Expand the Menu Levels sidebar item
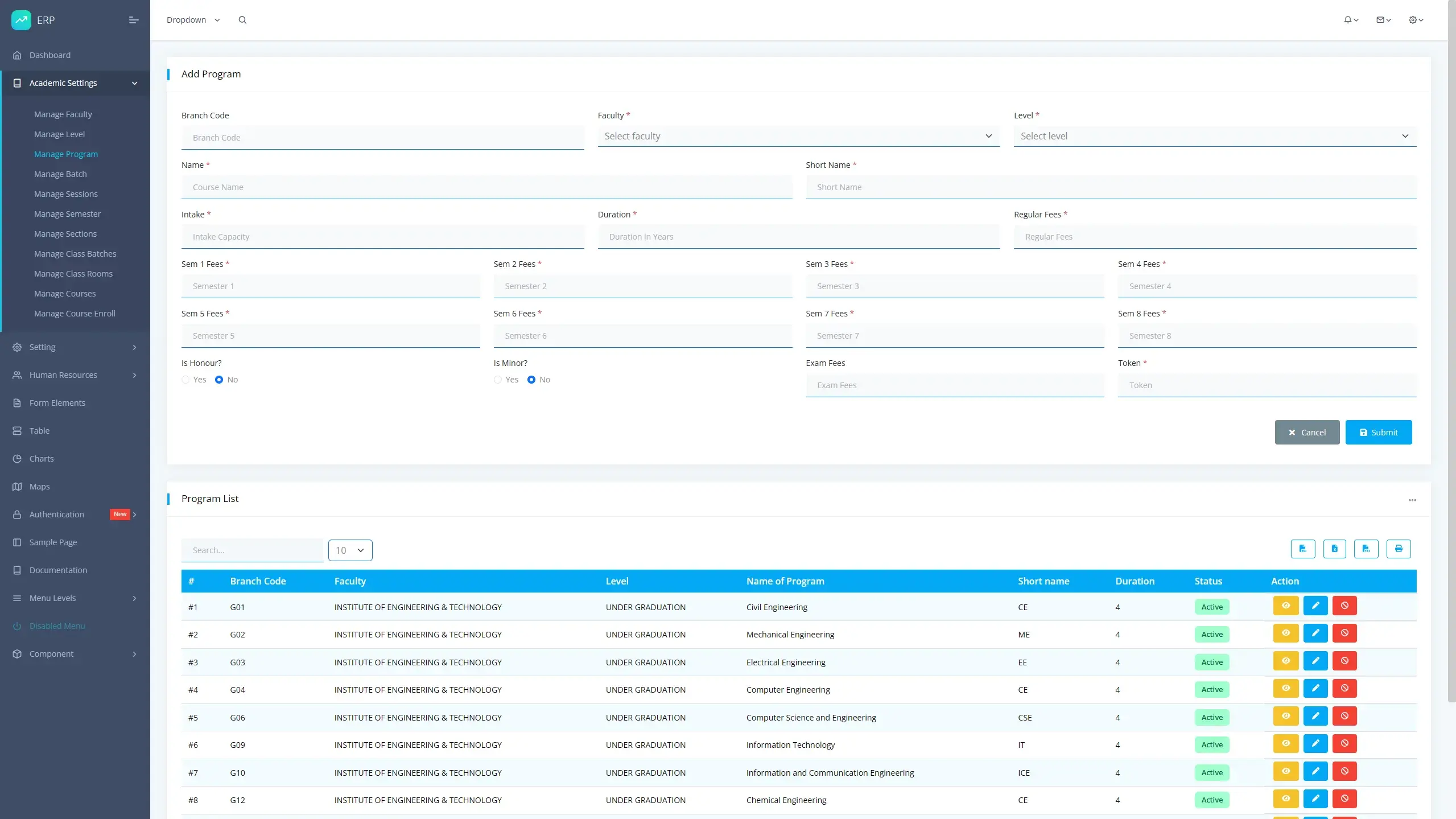 click(x=76, y=598)
